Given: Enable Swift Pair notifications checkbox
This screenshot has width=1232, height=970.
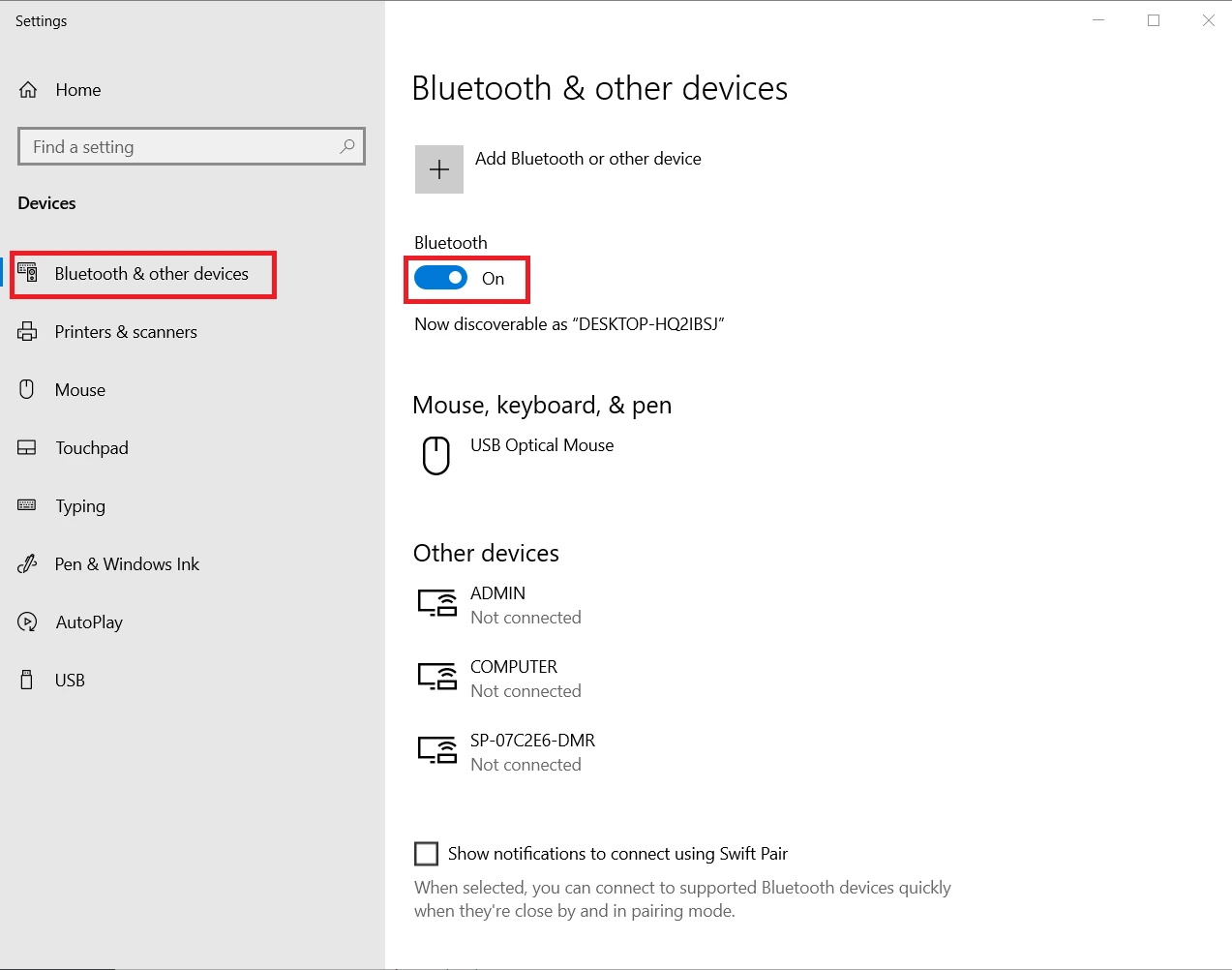Looking at the screenshot, I should coord(426,853).
